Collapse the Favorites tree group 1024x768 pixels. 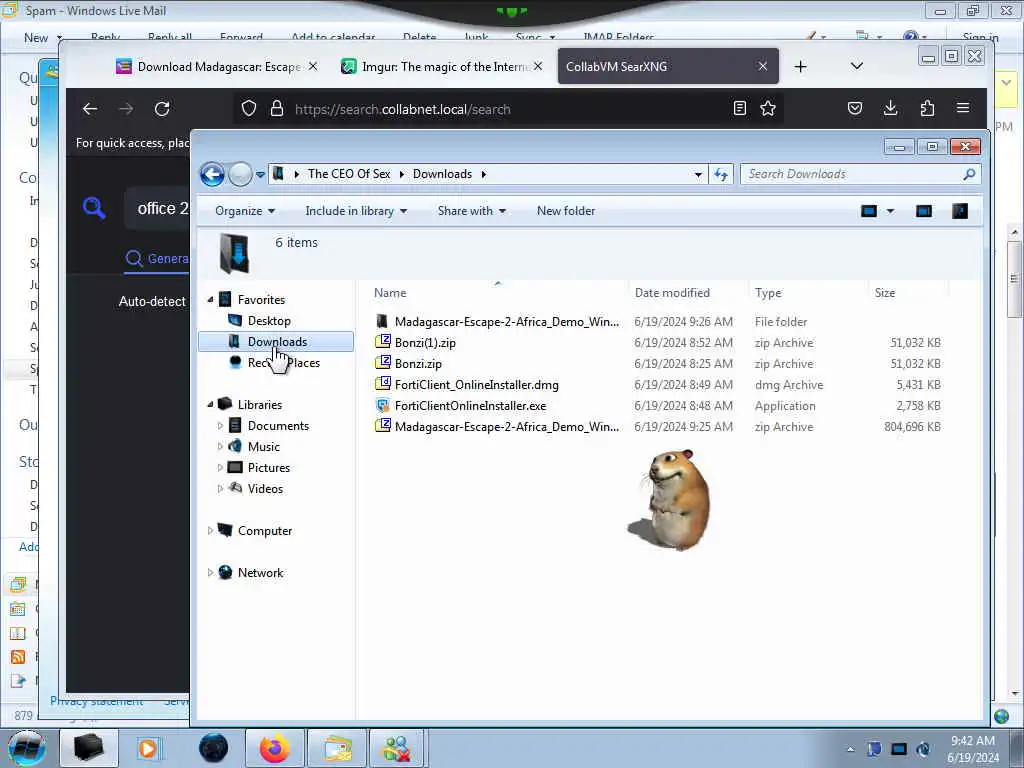(x=210, y=300)
